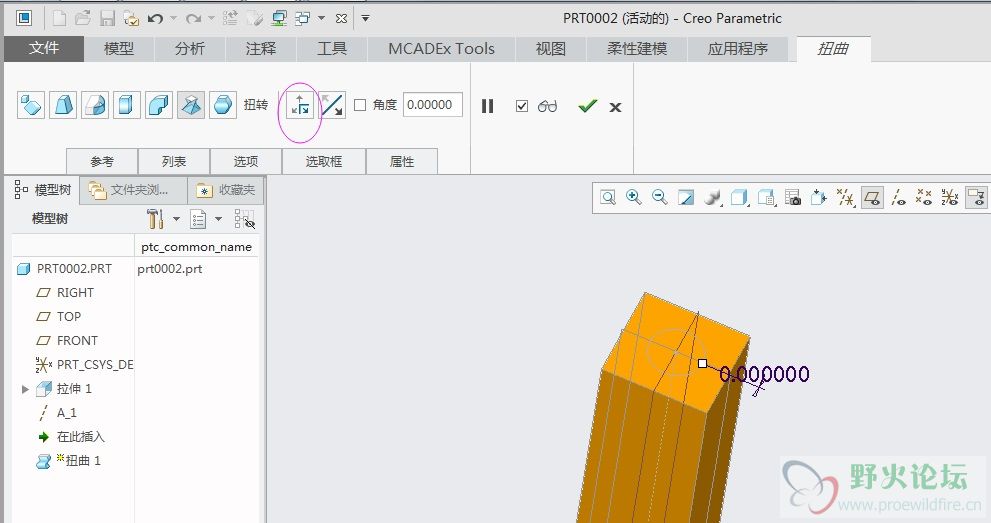Screen dimensions: 991x523
Task: Open the saved orientations cube dropdown
Action: click(x=767, y=198)
